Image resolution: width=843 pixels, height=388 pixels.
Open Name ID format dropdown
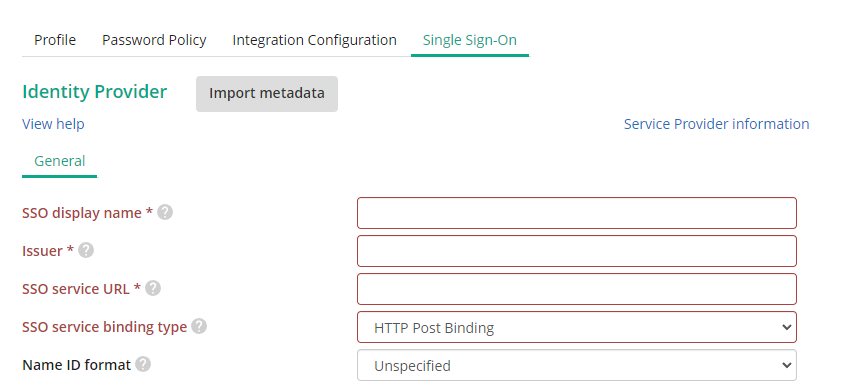[x=577, y=365]
